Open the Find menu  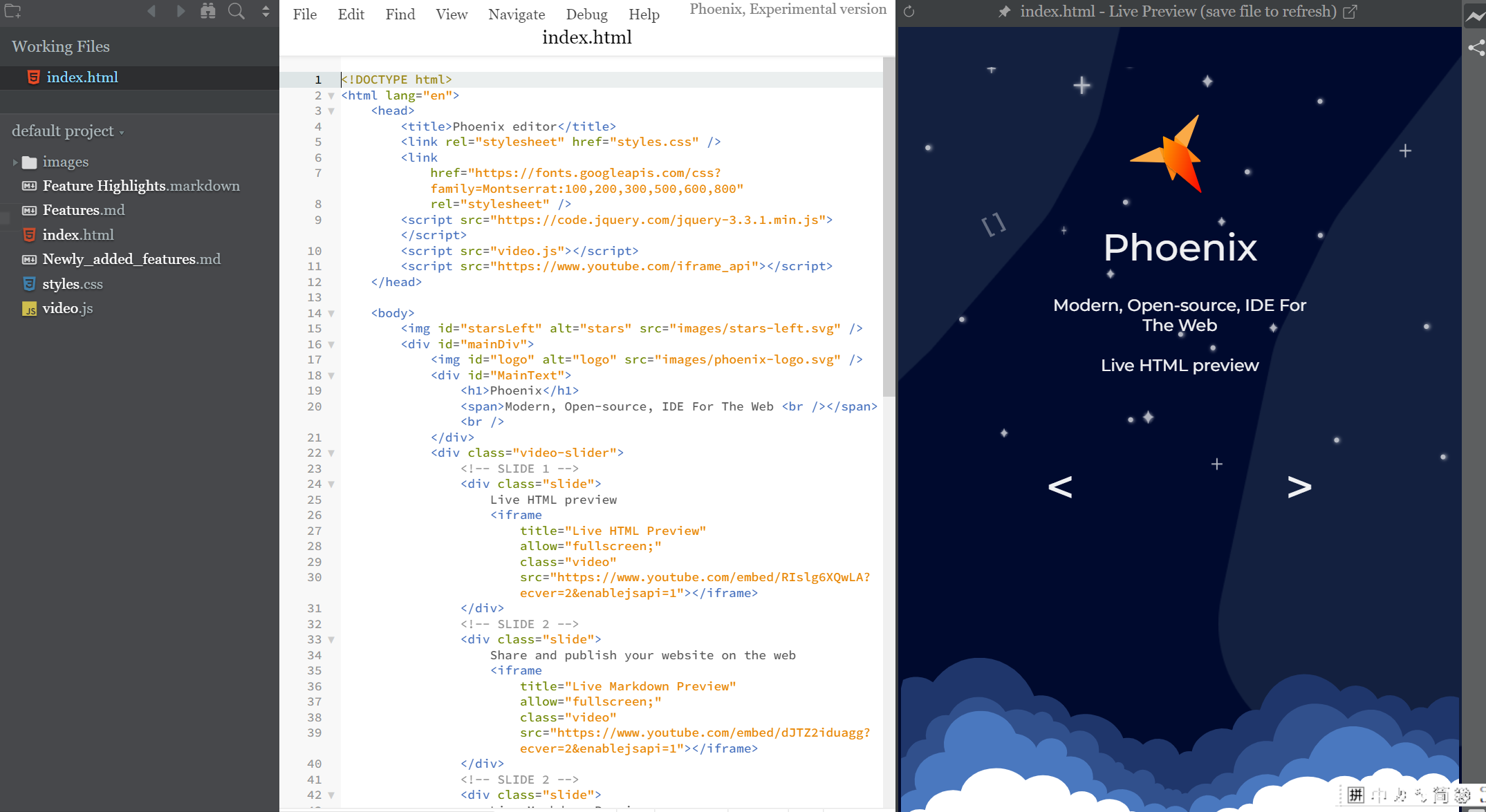tap(400, 14)
